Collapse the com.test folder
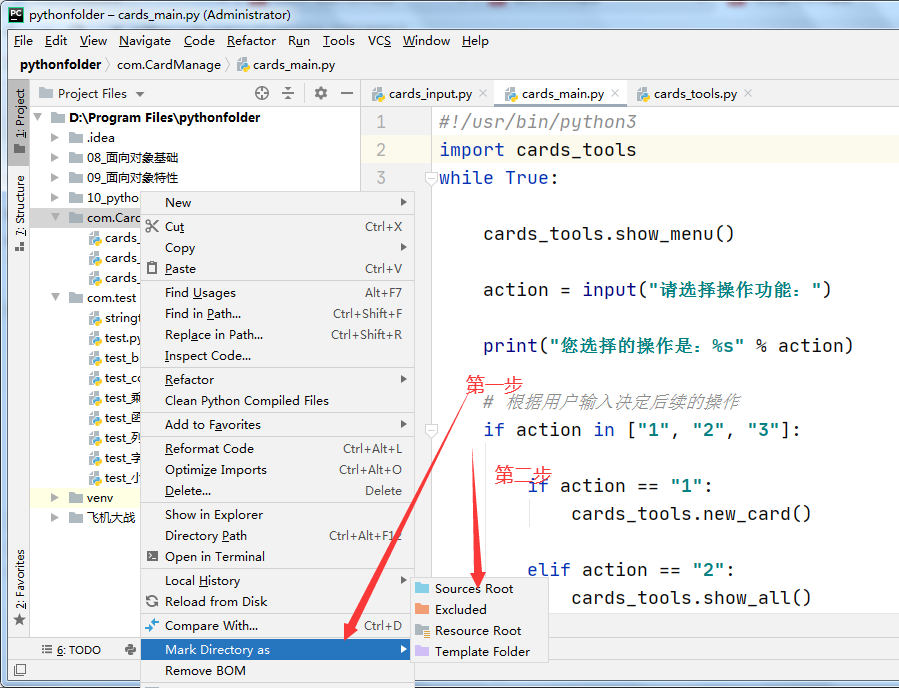This screenshot has height=688, width=899. pos(56,297)
